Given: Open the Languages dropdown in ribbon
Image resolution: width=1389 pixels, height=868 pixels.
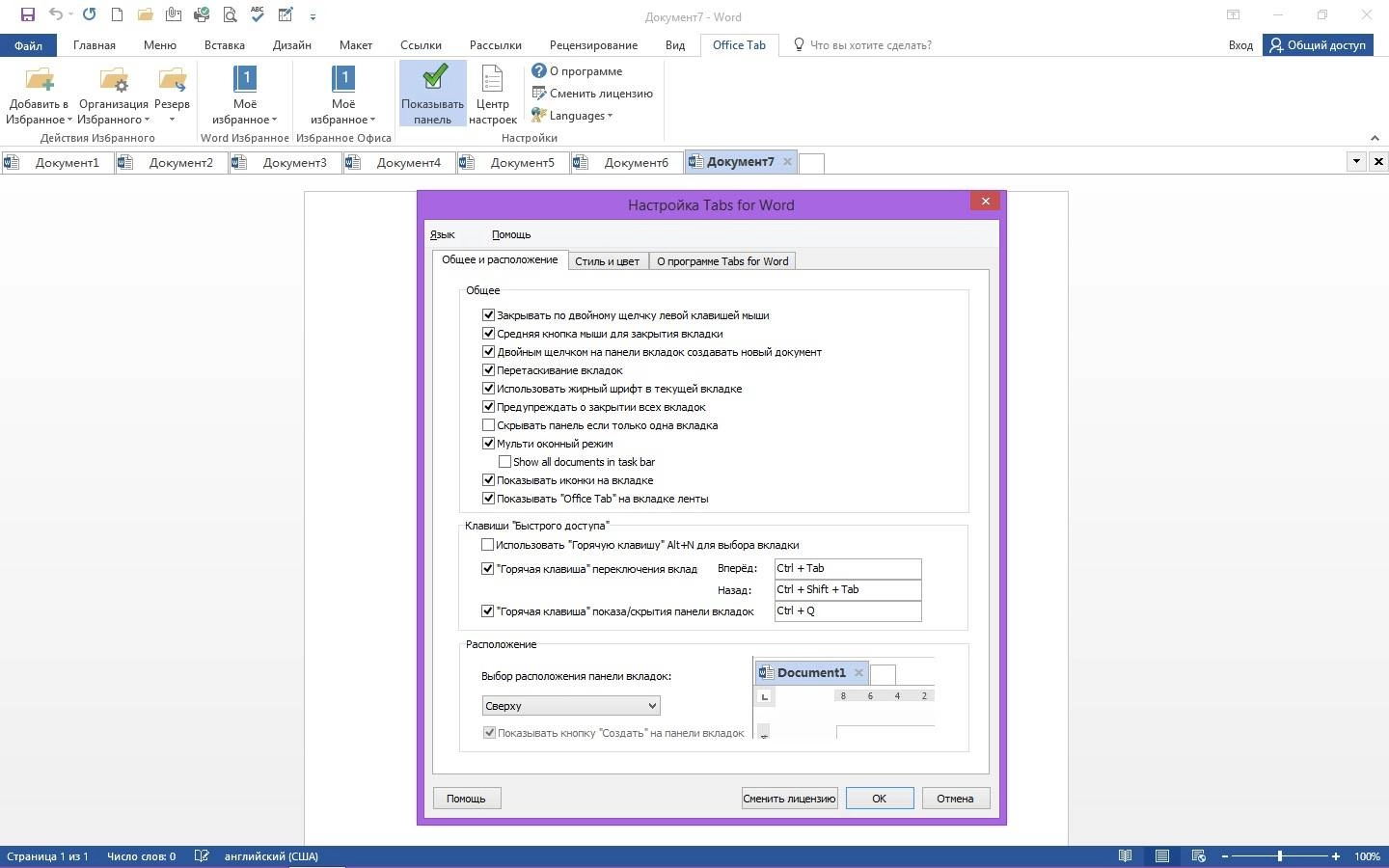Looking at the screenshot, I should (x=572, y=116).
